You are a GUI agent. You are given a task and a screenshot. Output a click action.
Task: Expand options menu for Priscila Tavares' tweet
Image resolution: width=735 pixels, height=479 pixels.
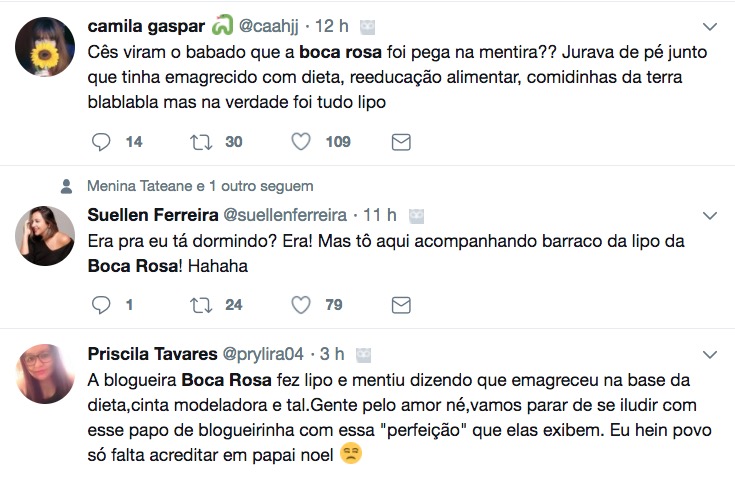[710, 354]
